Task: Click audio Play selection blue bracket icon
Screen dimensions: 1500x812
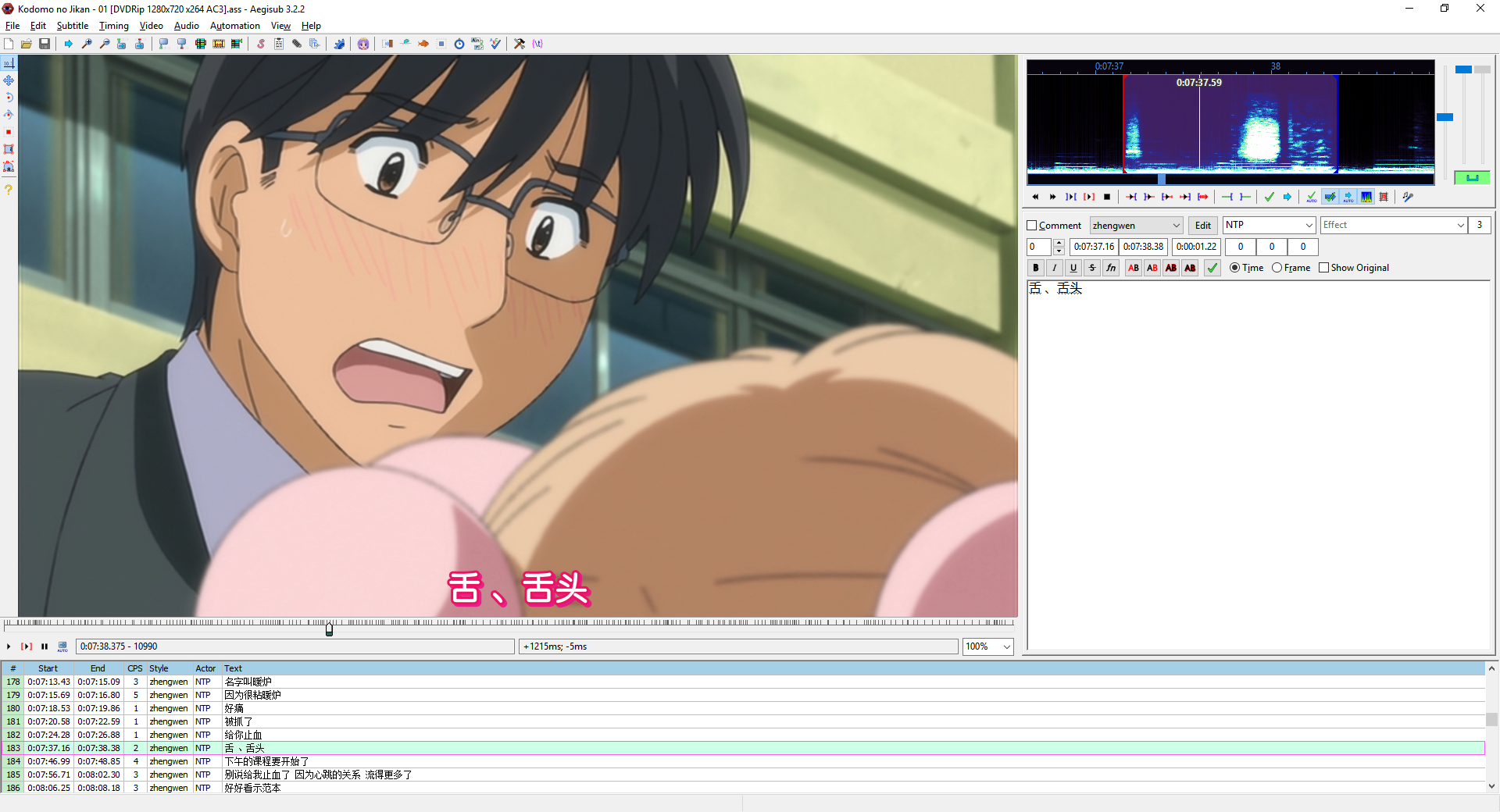Action: [x=1070, y=197]
